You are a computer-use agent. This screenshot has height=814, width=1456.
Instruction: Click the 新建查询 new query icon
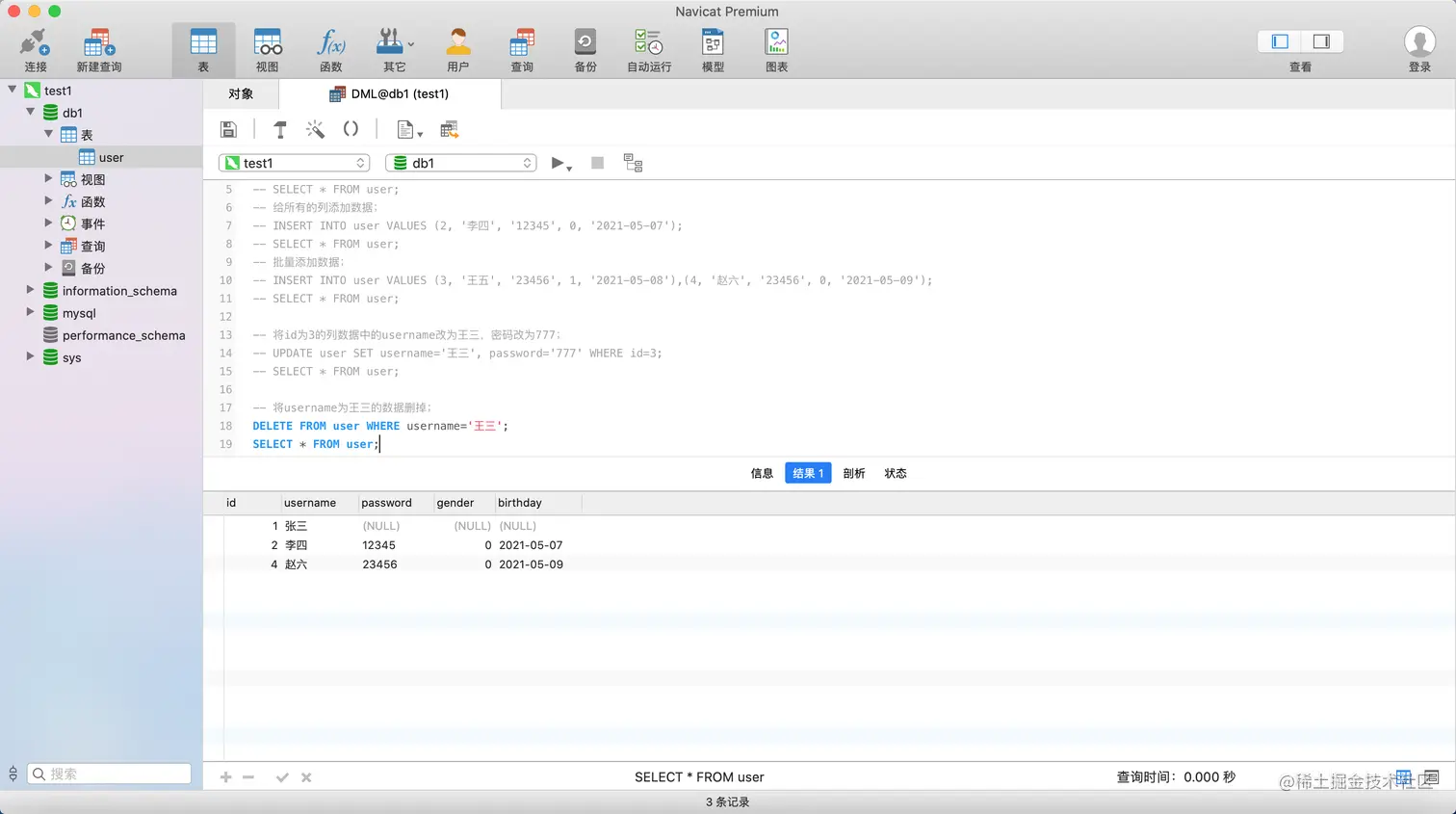pyautogui.click(x=99, y=50)
